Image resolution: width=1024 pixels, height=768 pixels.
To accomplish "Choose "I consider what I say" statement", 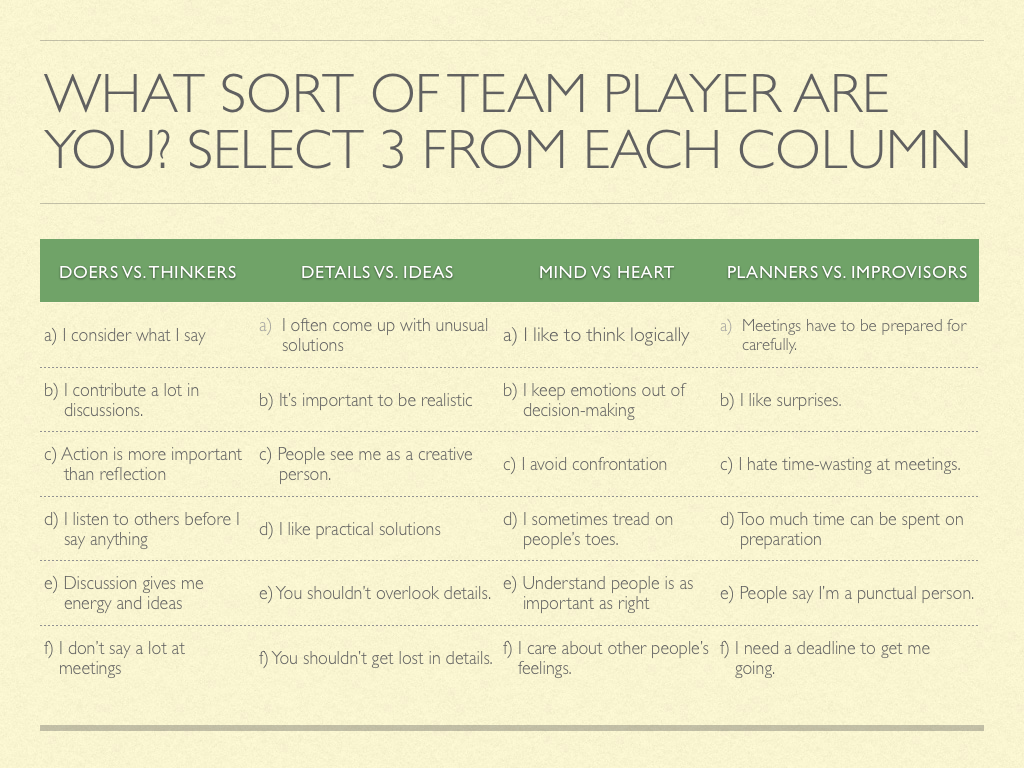I will 125,336.
